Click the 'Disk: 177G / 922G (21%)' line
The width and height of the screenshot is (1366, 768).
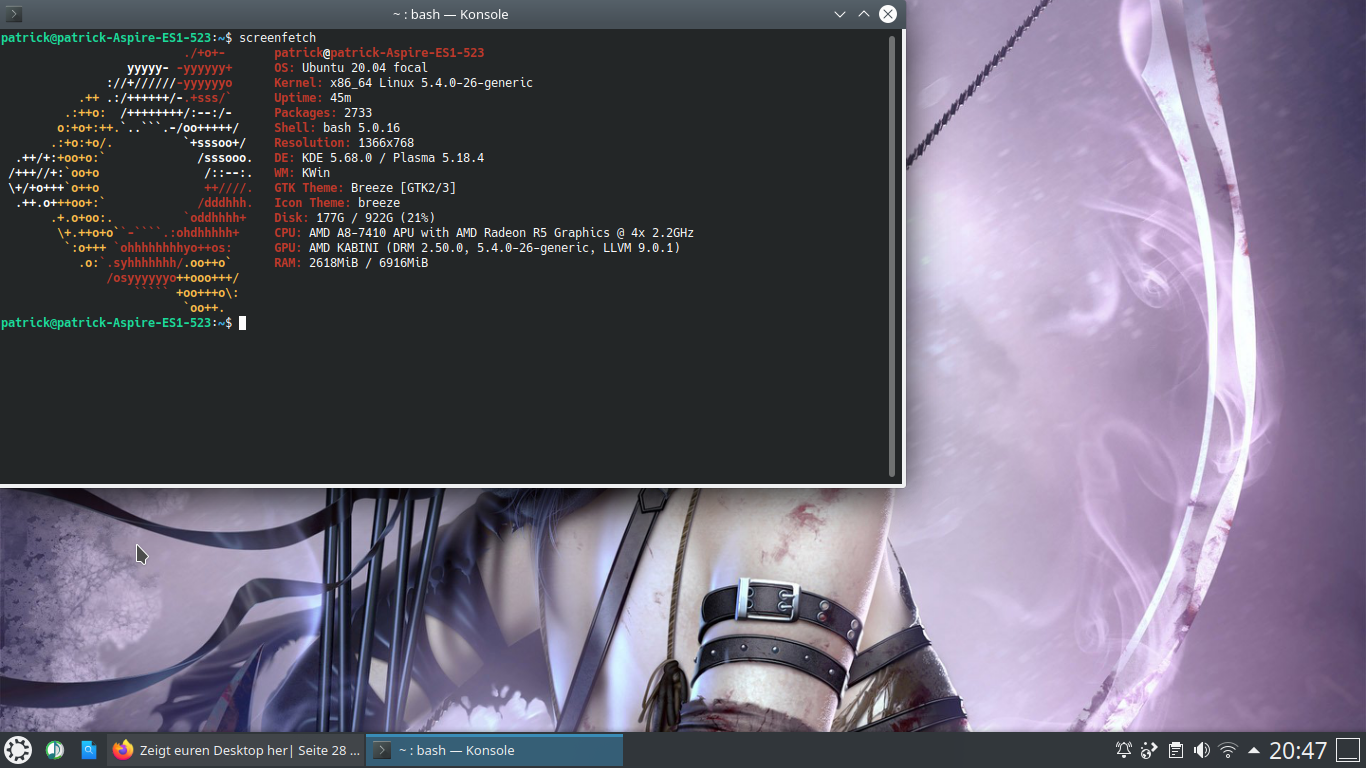click(x=354, y=218)
